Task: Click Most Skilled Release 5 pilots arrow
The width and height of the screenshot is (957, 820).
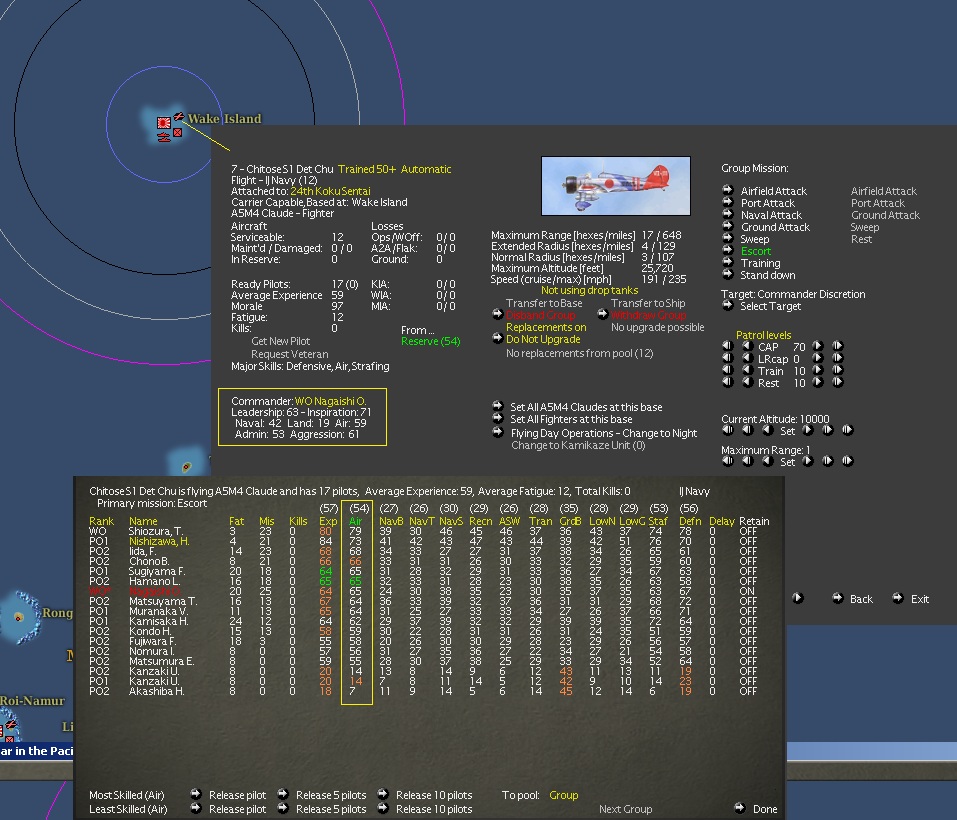Action: click(283, 794)
